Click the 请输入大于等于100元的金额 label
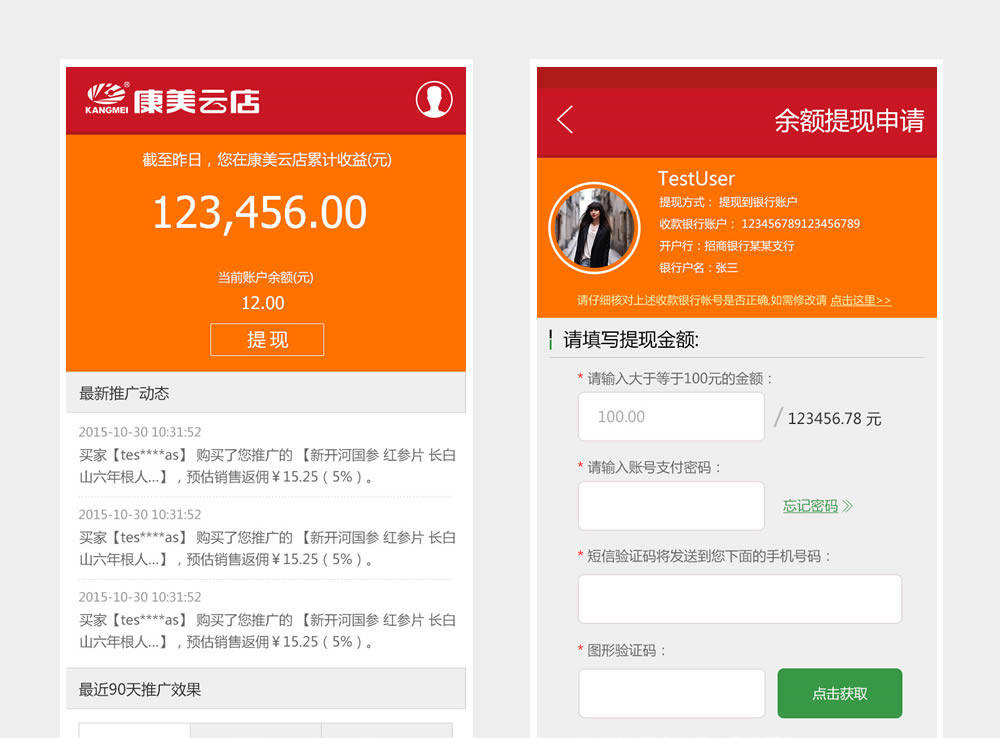 tap(679, 379)
